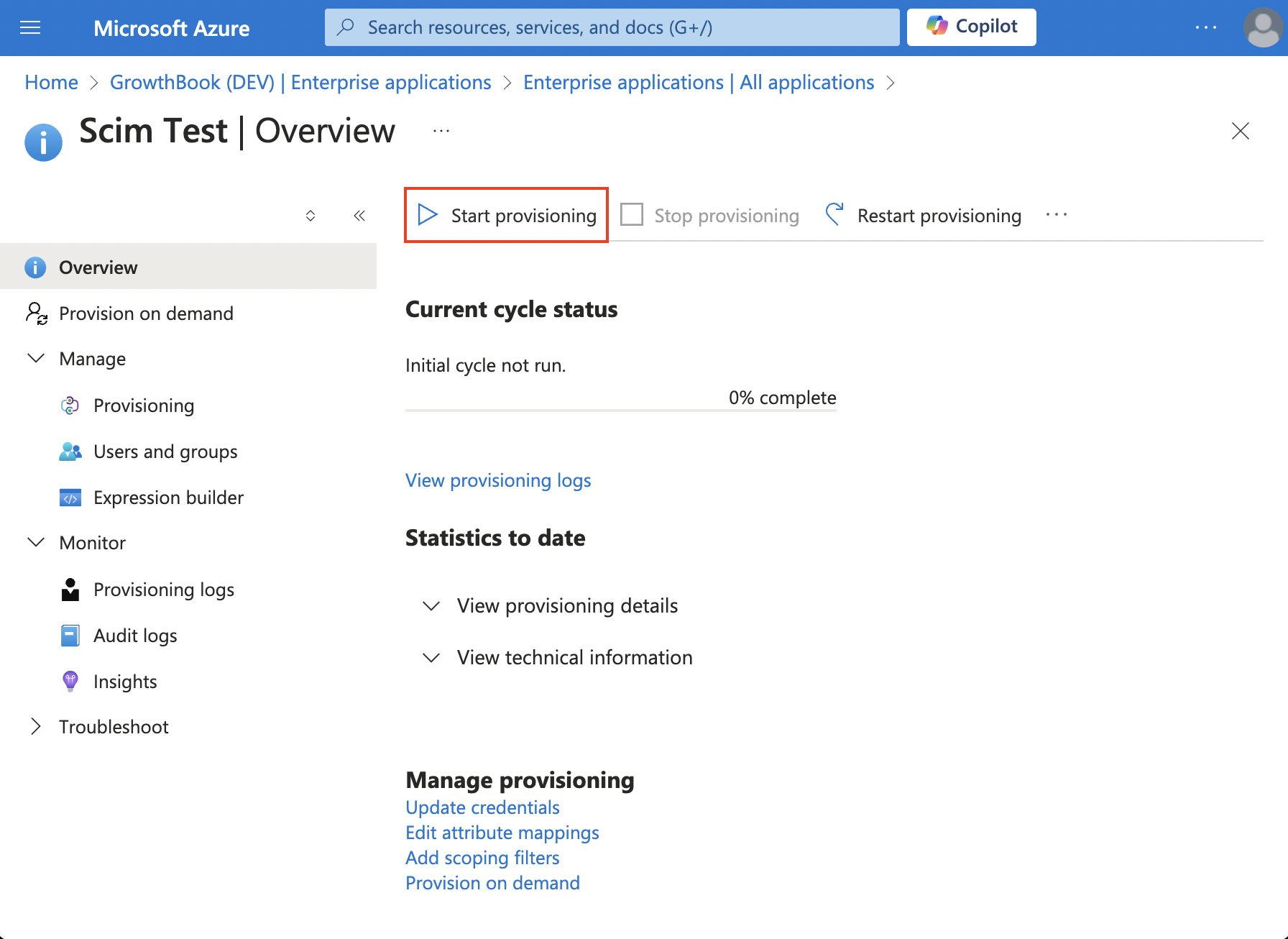Image resolution: width=1288 pixels, height=939 pixels.
Task: Open GrowthBook (DEV) Enterprise applications breadcrumb
Action: (300, 83)
